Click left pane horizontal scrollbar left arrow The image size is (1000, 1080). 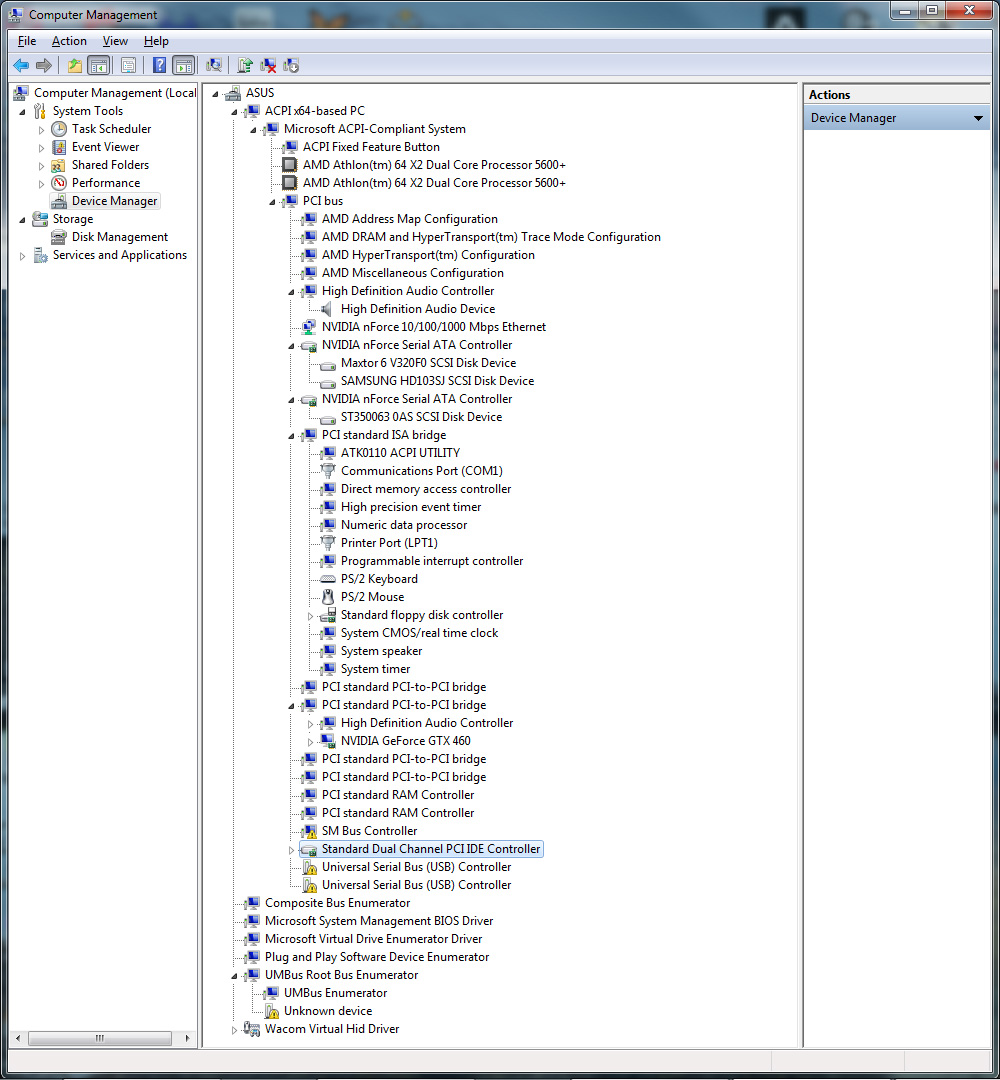coord(18,1038)
